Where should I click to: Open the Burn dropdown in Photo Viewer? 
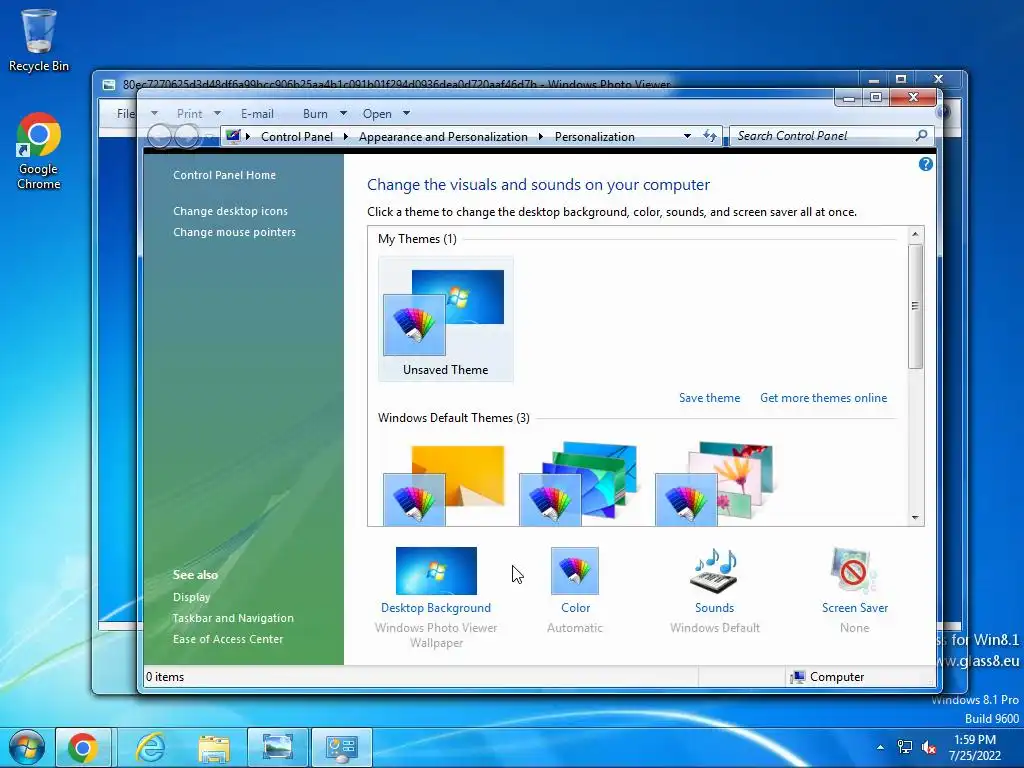344,114
